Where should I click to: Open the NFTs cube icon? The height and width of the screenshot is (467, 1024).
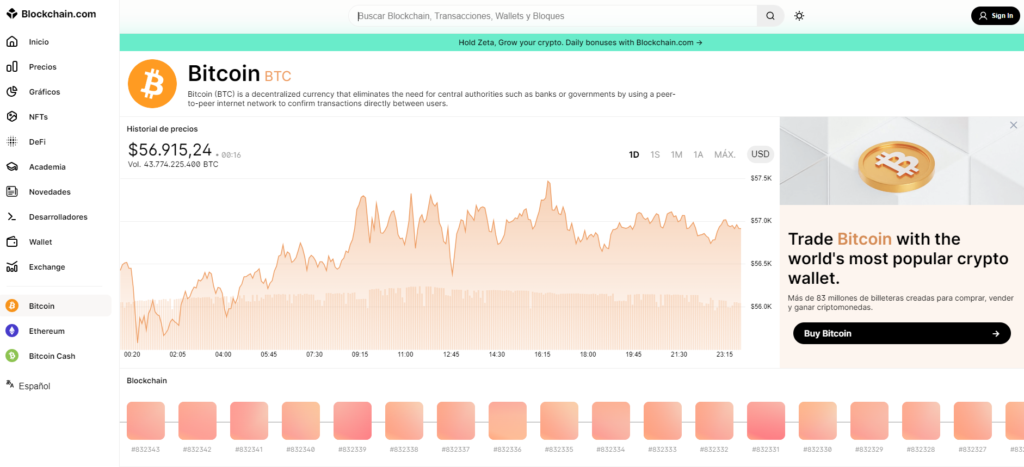pos(12,117)
